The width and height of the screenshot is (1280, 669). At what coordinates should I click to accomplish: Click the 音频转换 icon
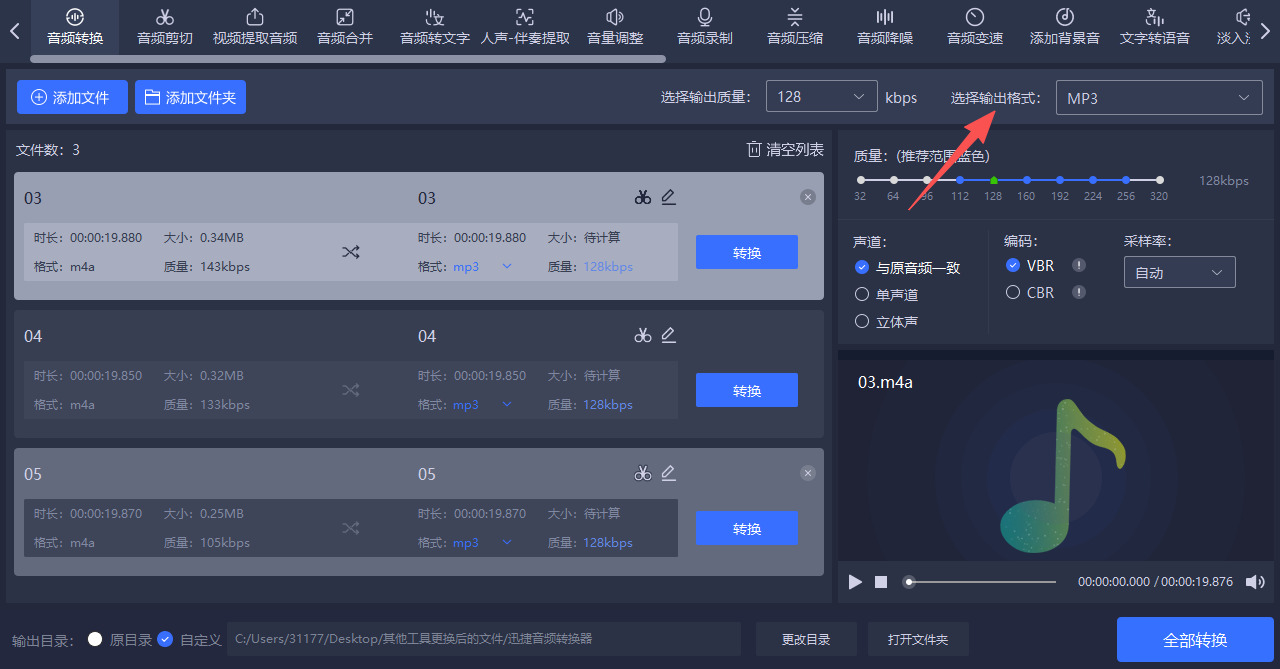click(75, 17)
